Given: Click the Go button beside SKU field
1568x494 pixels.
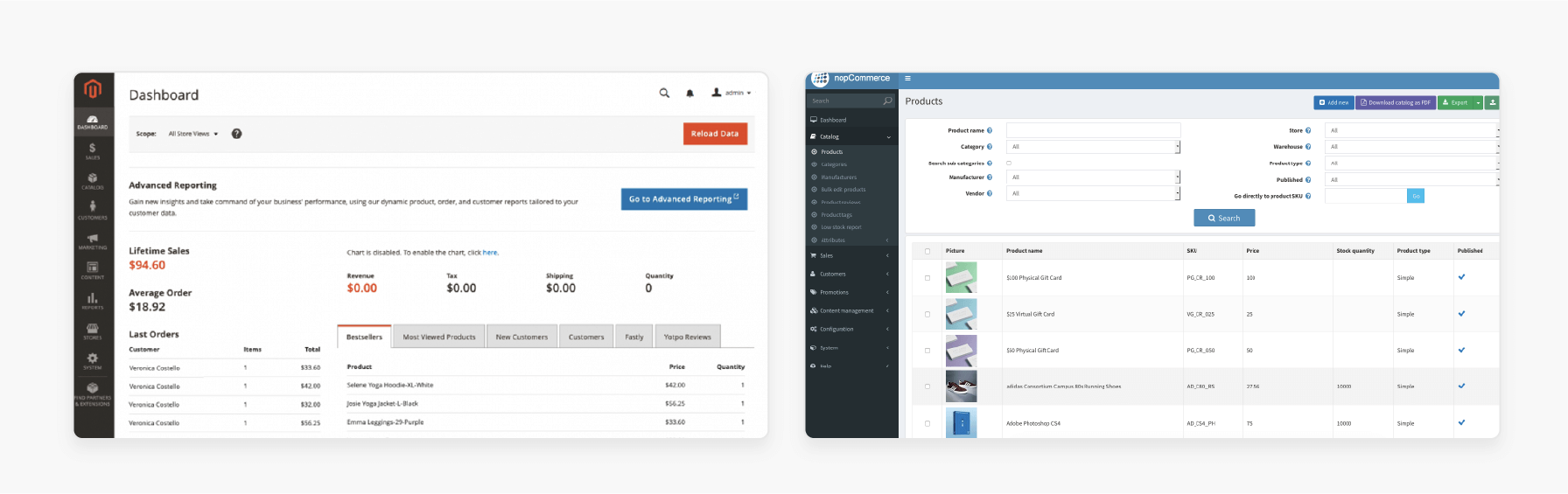Looking at the screenshot, I should [x=1416, y=196].
